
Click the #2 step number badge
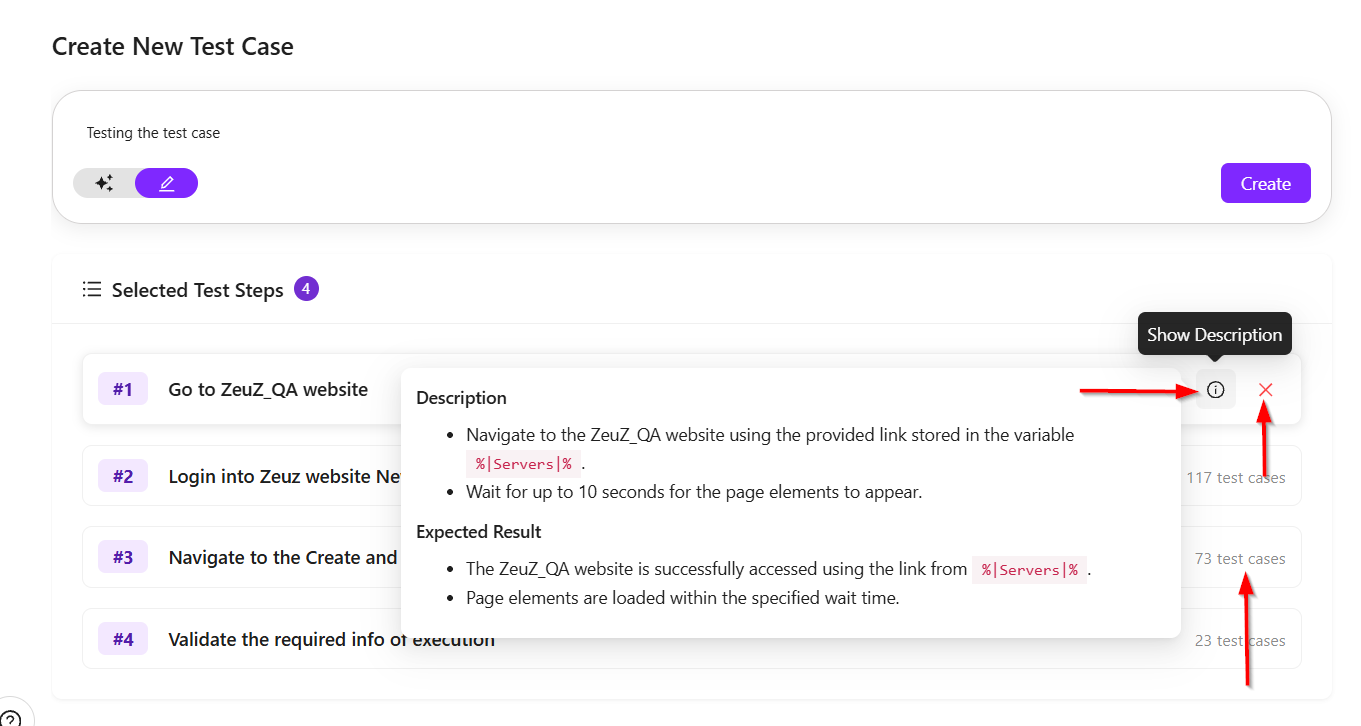click(123, 476)
